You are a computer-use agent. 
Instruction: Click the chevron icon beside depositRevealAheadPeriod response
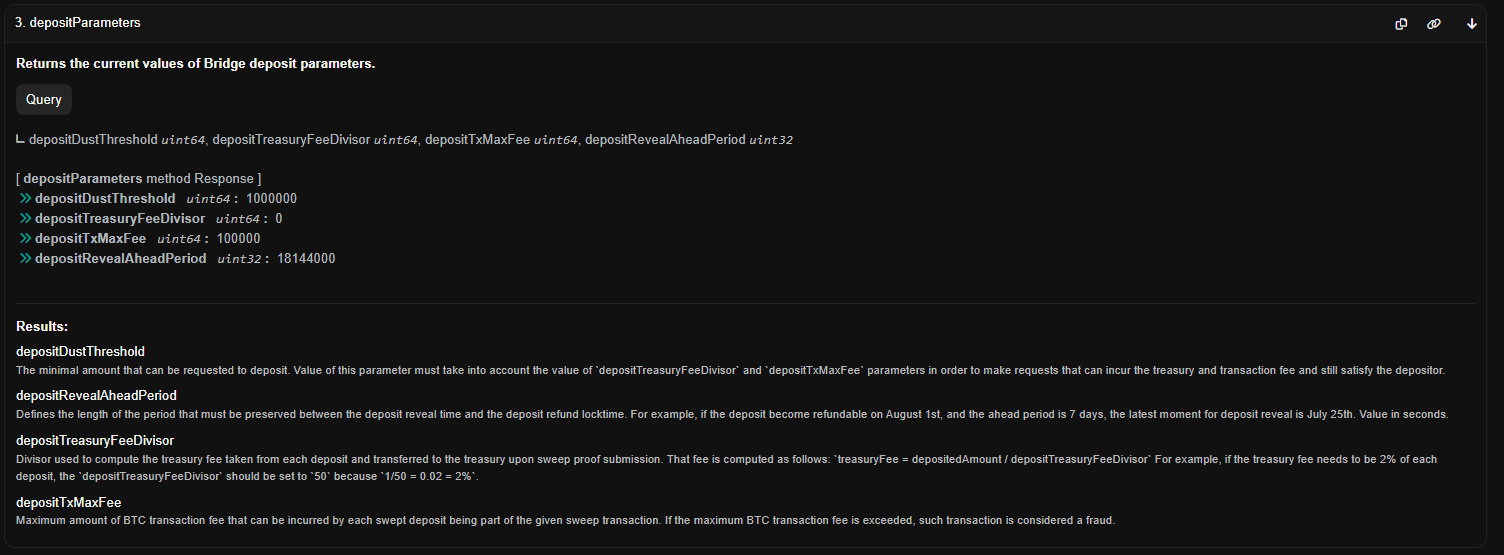point(25,259)
